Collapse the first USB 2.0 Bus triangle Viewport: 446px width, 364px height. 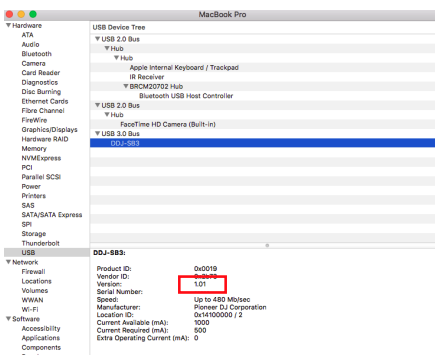click(98, 39)
